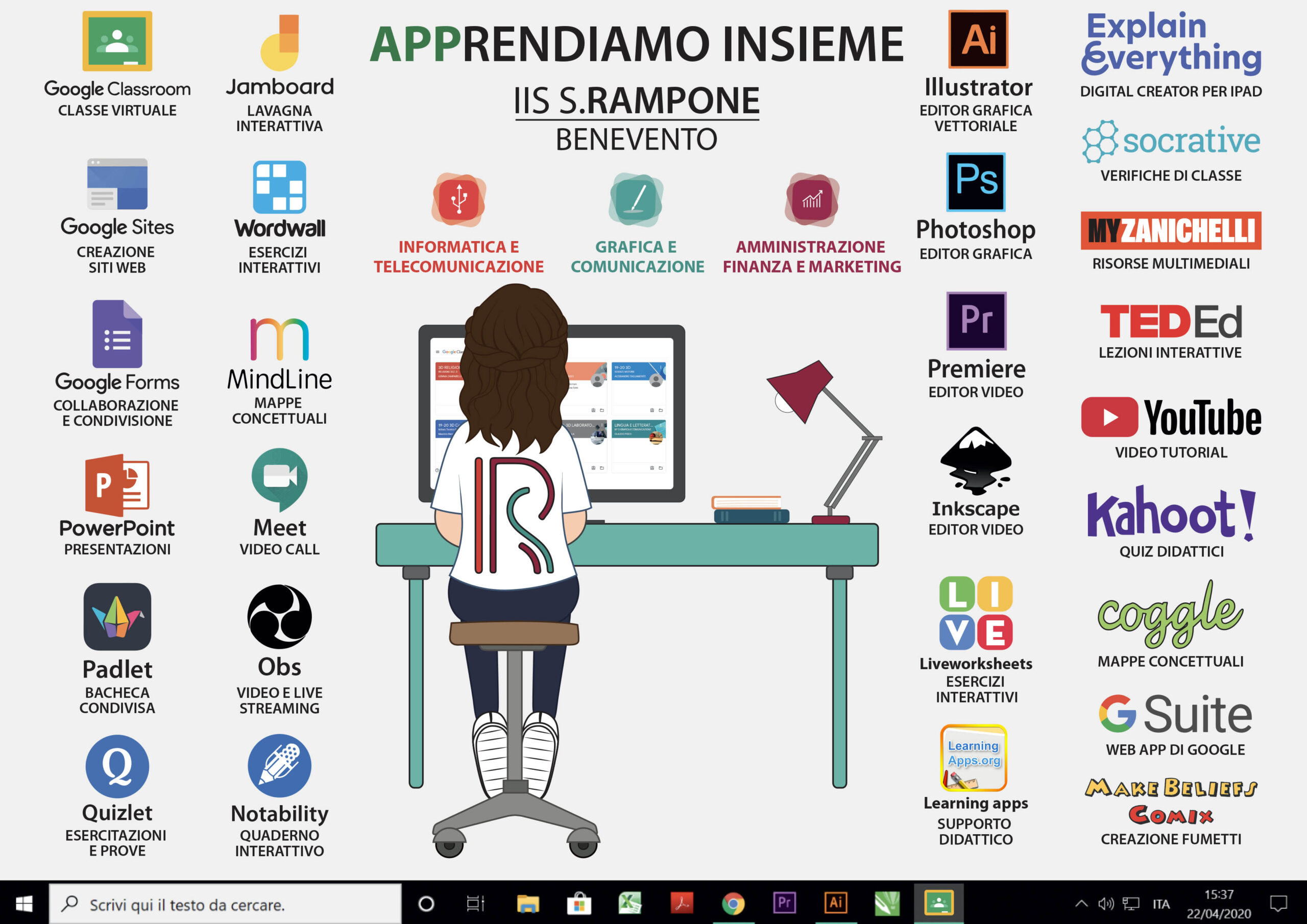Open Google Chrome from the taskbar
Screen dimensions: 1307x924
(733, 904)
